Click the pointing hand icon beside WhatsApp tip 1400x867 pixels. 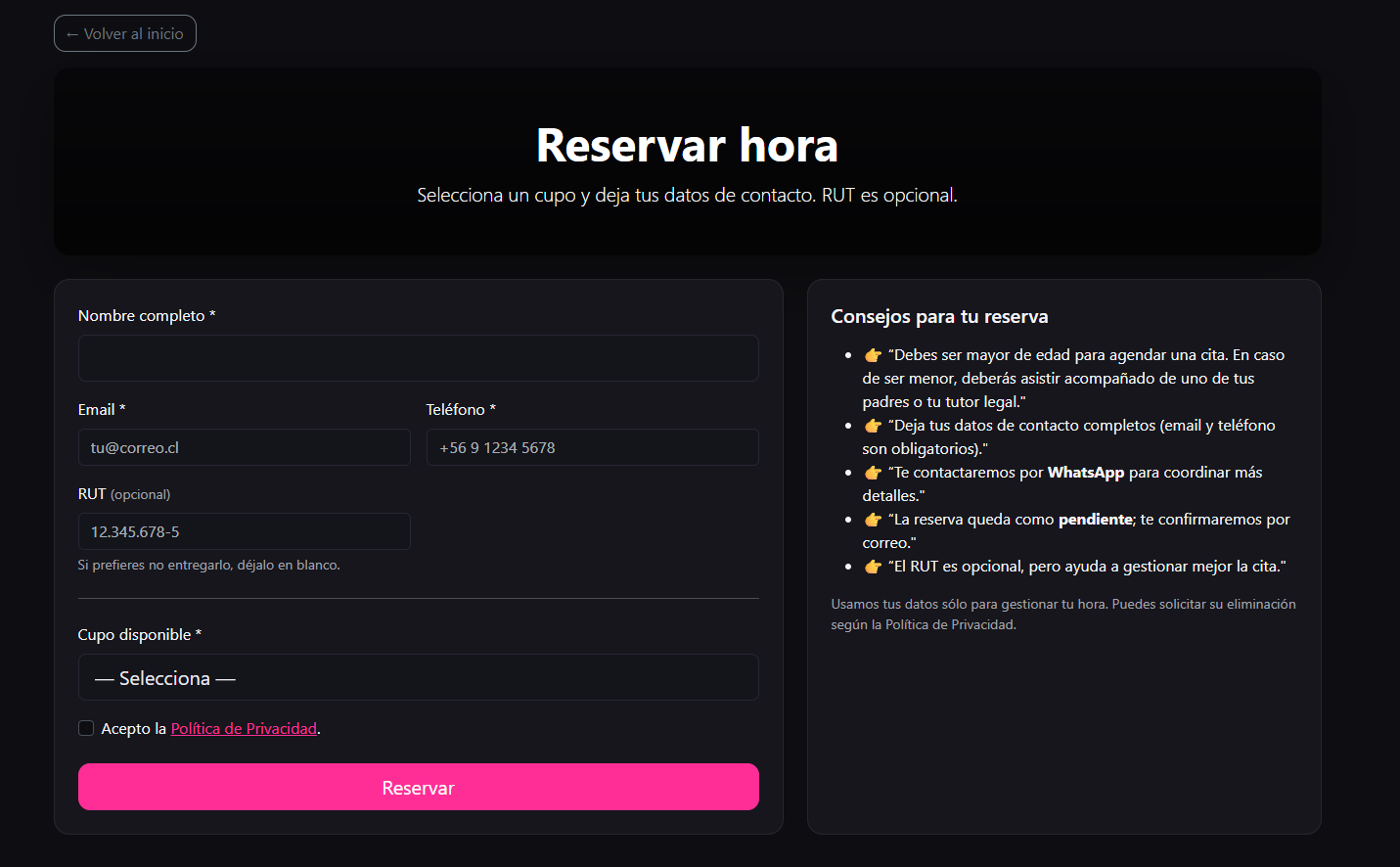[x=873, y=473]
